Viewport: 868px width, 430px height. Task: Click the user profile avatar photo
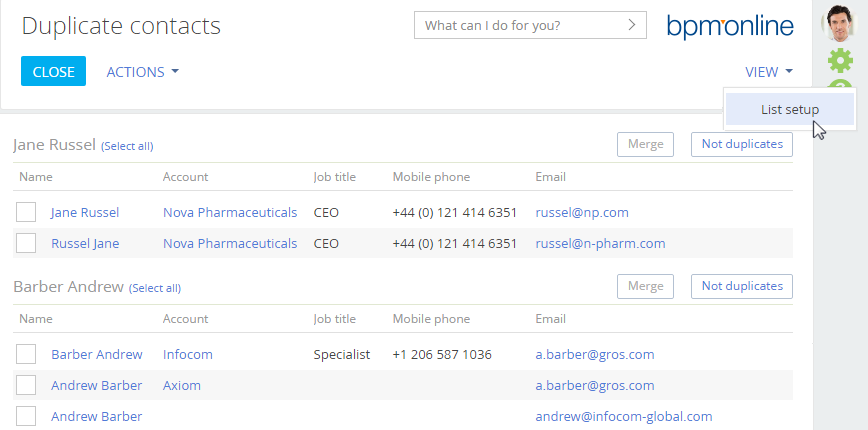[x=840, y=22]
